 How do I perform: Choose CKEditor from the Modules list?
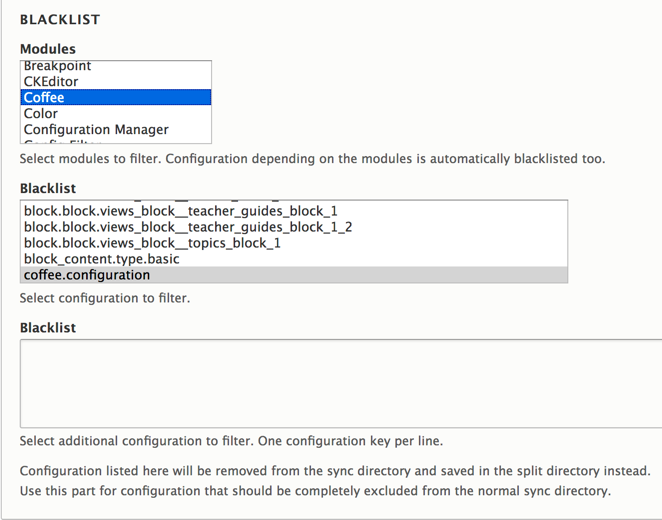51,82
